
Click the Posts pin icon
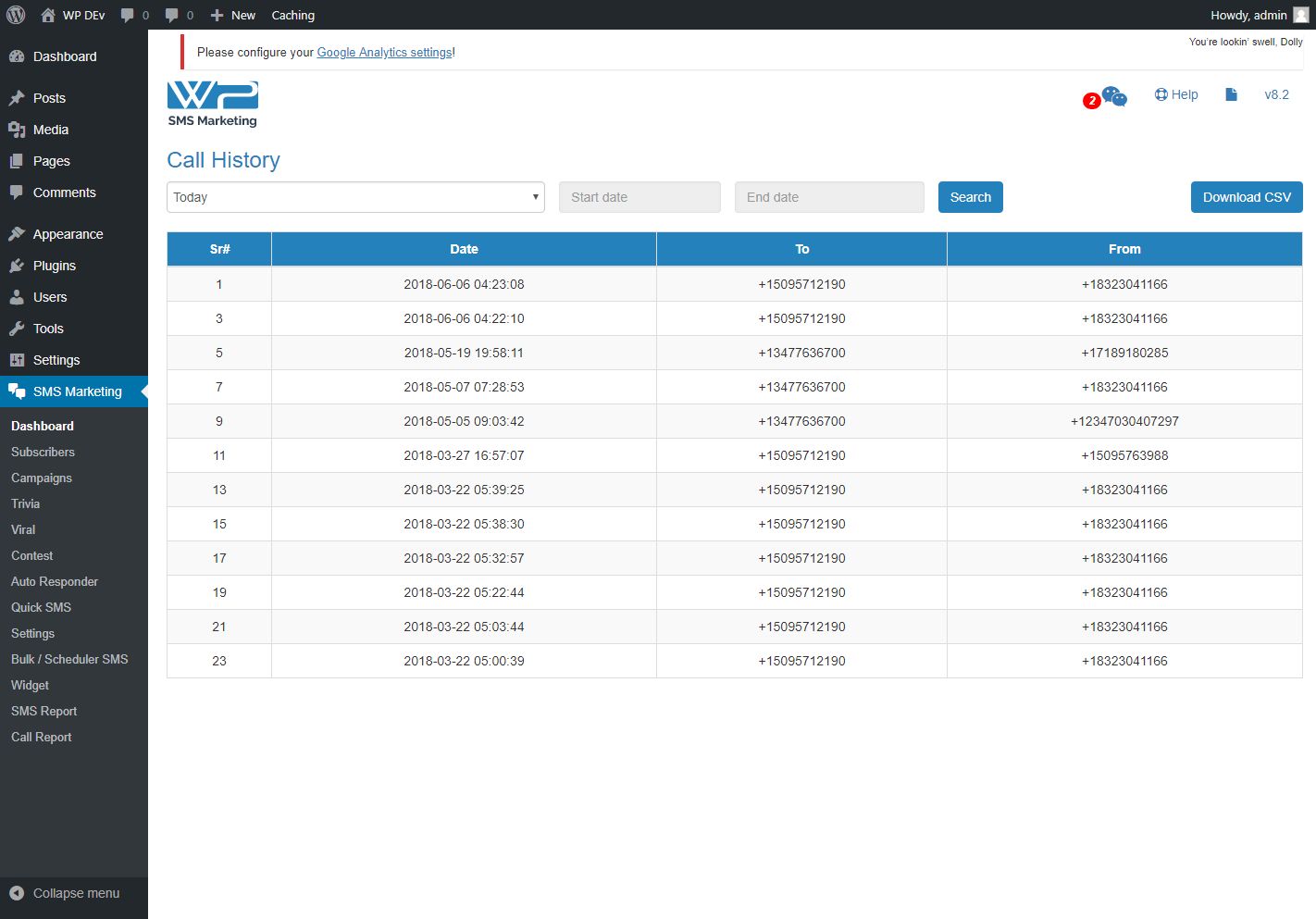[x=17, y=98]
